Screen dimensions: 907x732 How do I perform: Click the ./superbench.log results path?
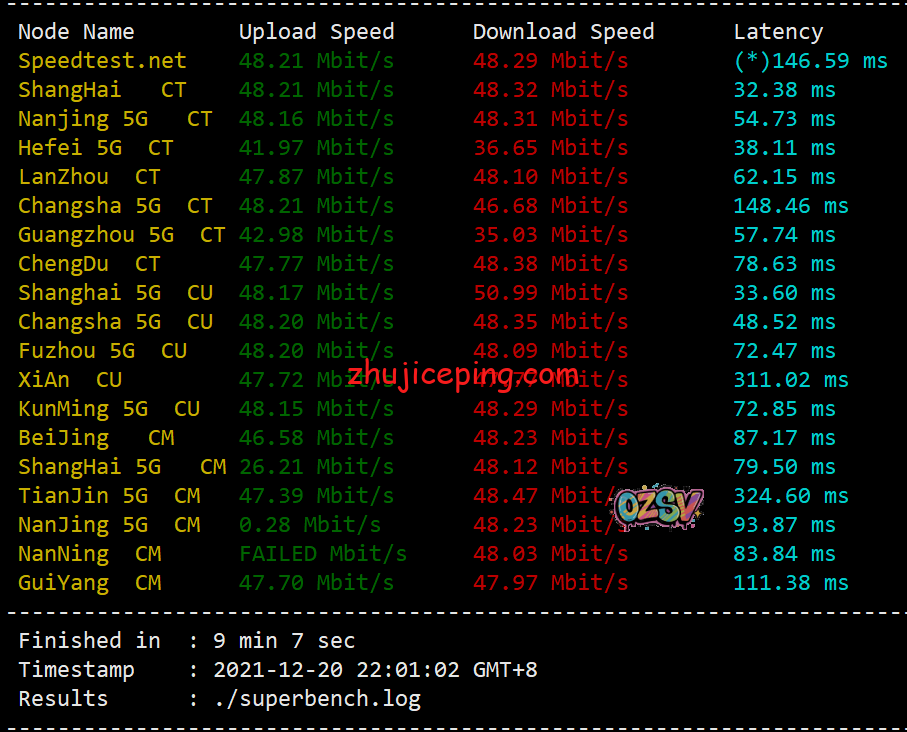pos(317,698)
